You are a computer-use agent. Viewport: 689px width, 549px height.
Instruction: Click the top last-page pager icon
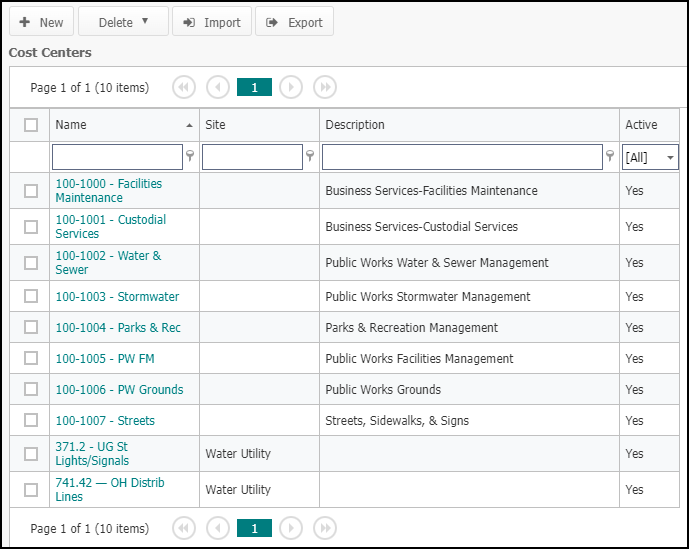point(325,87)
